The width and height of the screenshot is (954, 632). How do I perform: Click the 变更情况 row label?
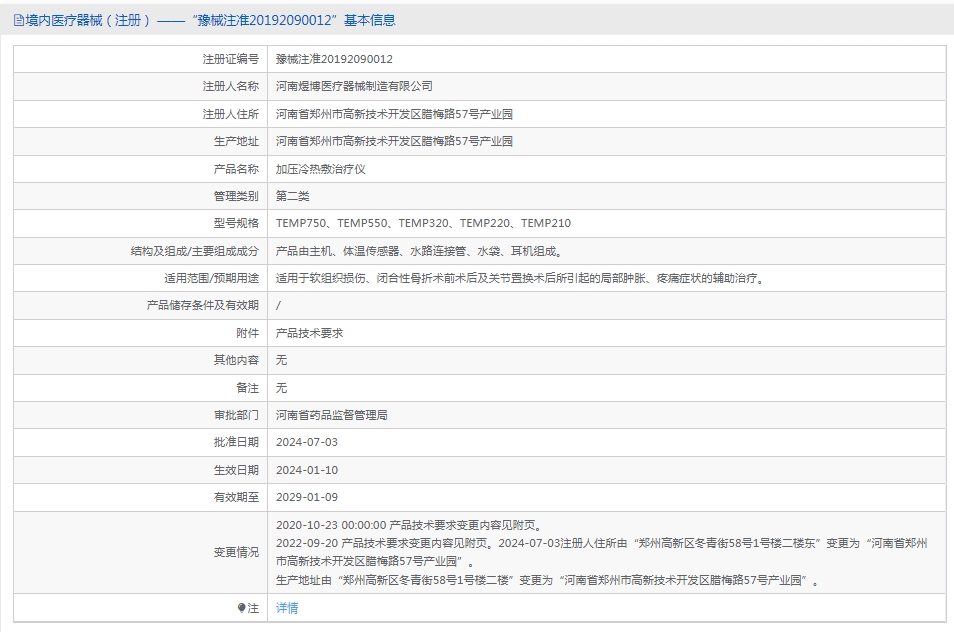click(236, 552)
